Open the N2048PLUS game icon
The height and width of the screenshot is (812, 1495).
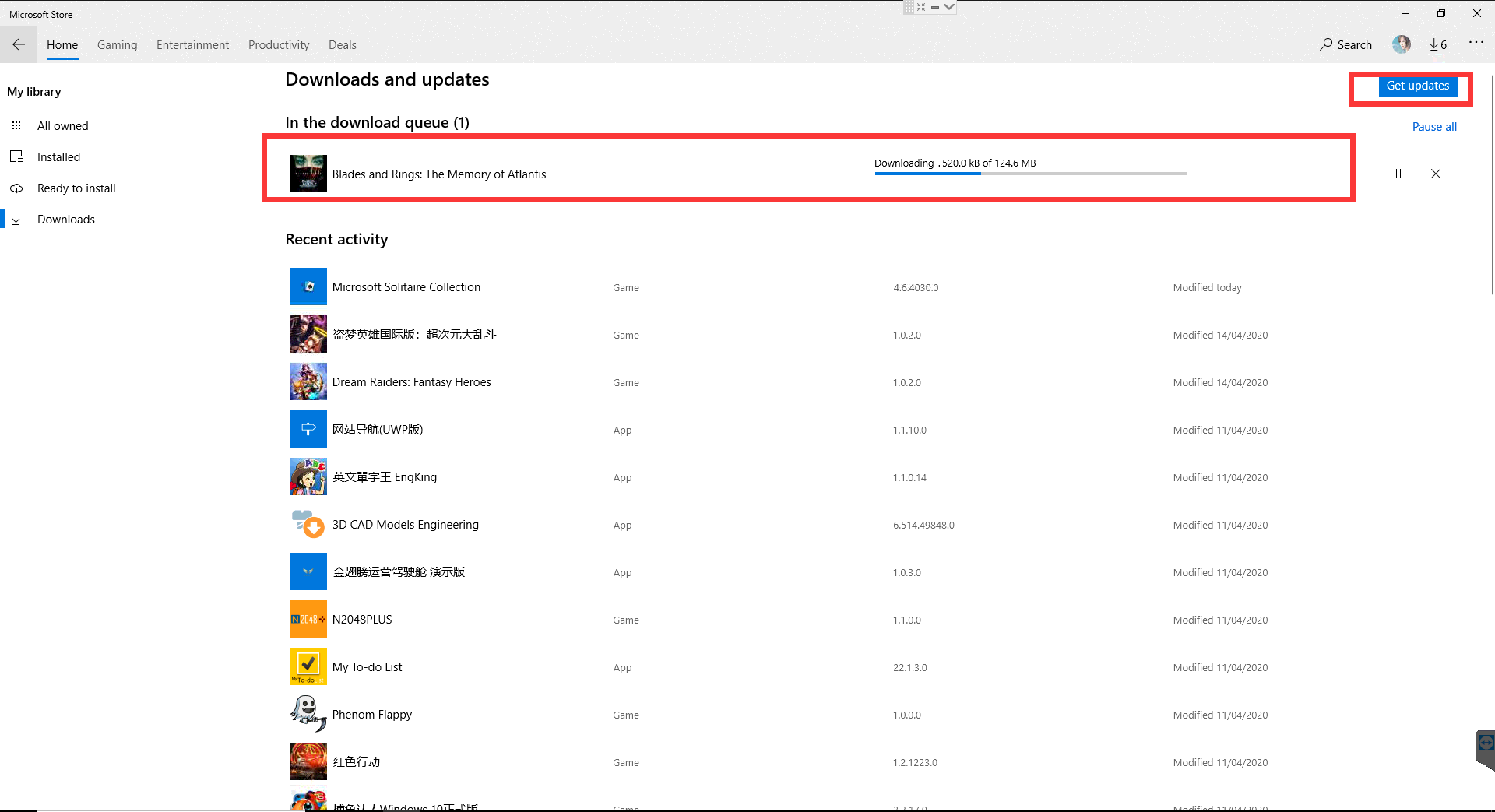(x=308, y=619)
